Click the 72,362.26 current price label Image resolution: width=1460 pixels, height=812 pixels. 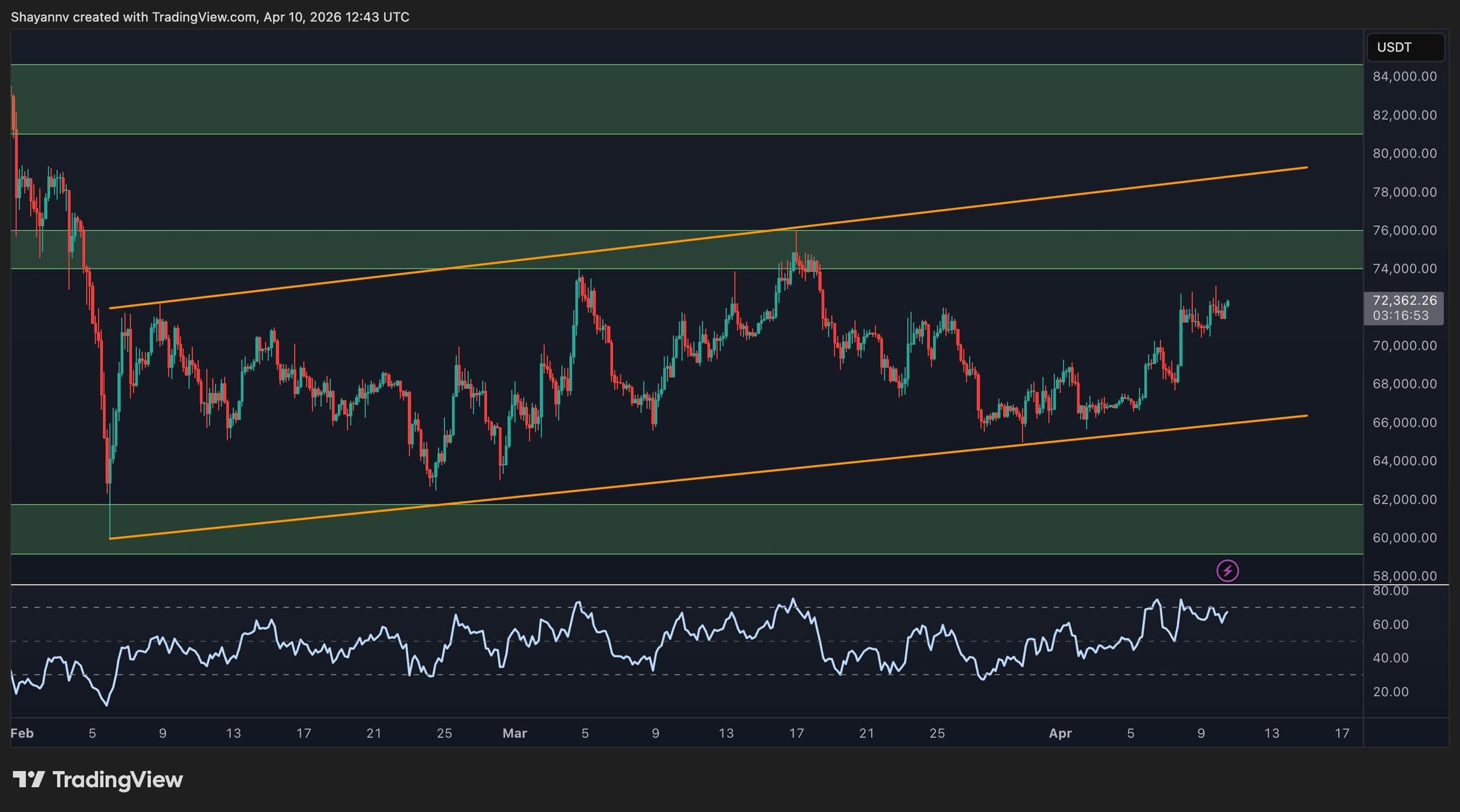pyautogui.click(x=1404, y=301)
